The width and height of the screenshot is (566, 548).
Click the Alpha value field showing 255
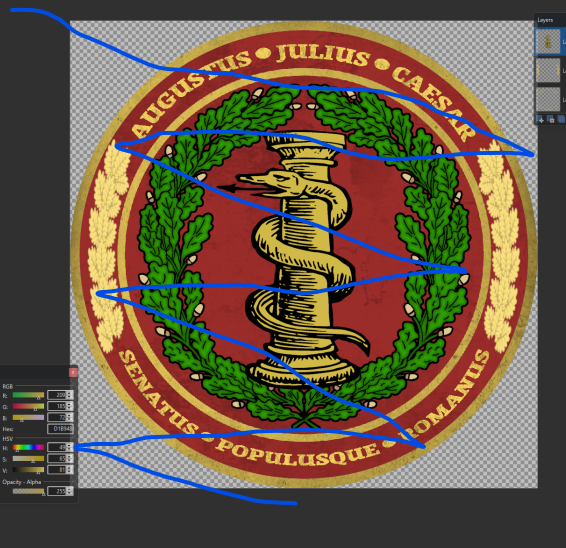pyautogui.click(x=57, y=491)
